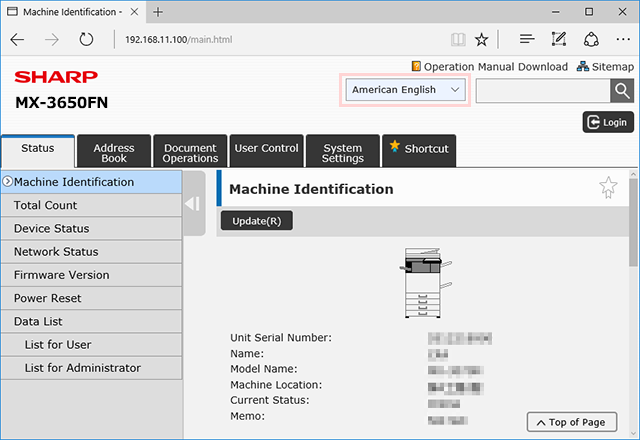Open the browser Hub lines icon
Screen dimensions: 640x440
click(527, 39)
